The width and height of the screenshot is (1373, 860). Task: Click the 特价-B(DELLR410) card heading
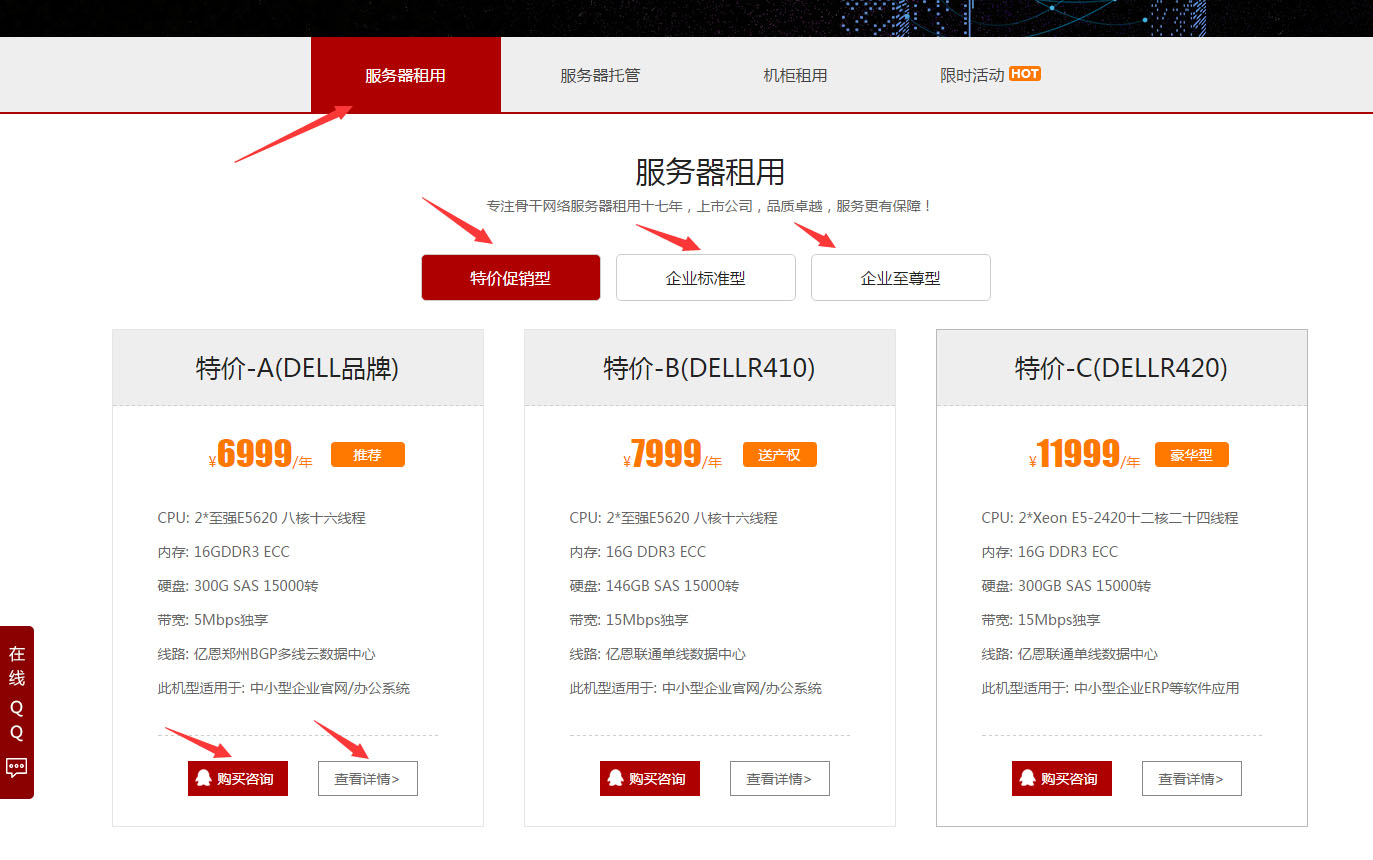coord(709,368)
